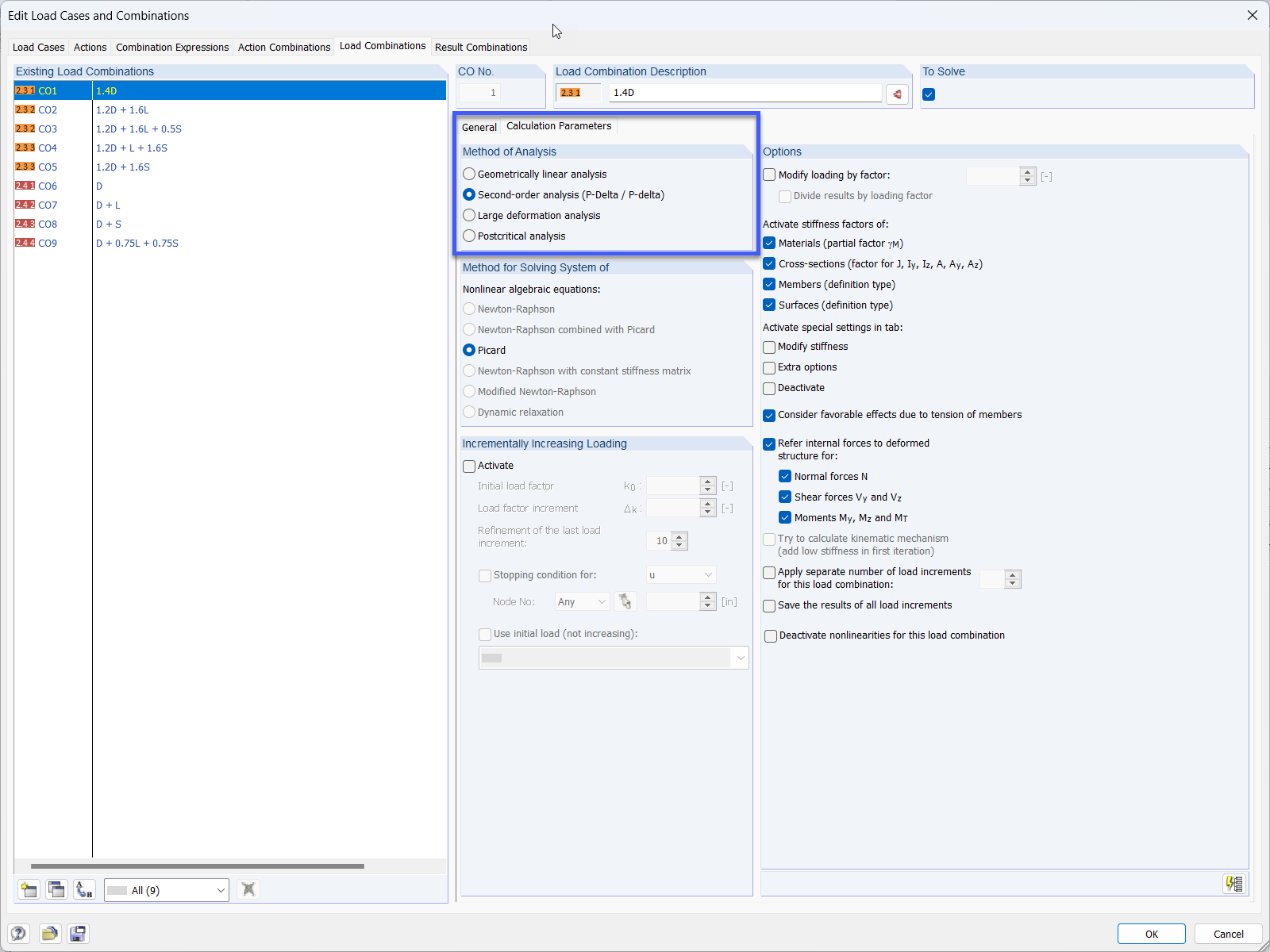
Task: Enable the Modify stiffness checkbox
Action: [x=769, y=347]
